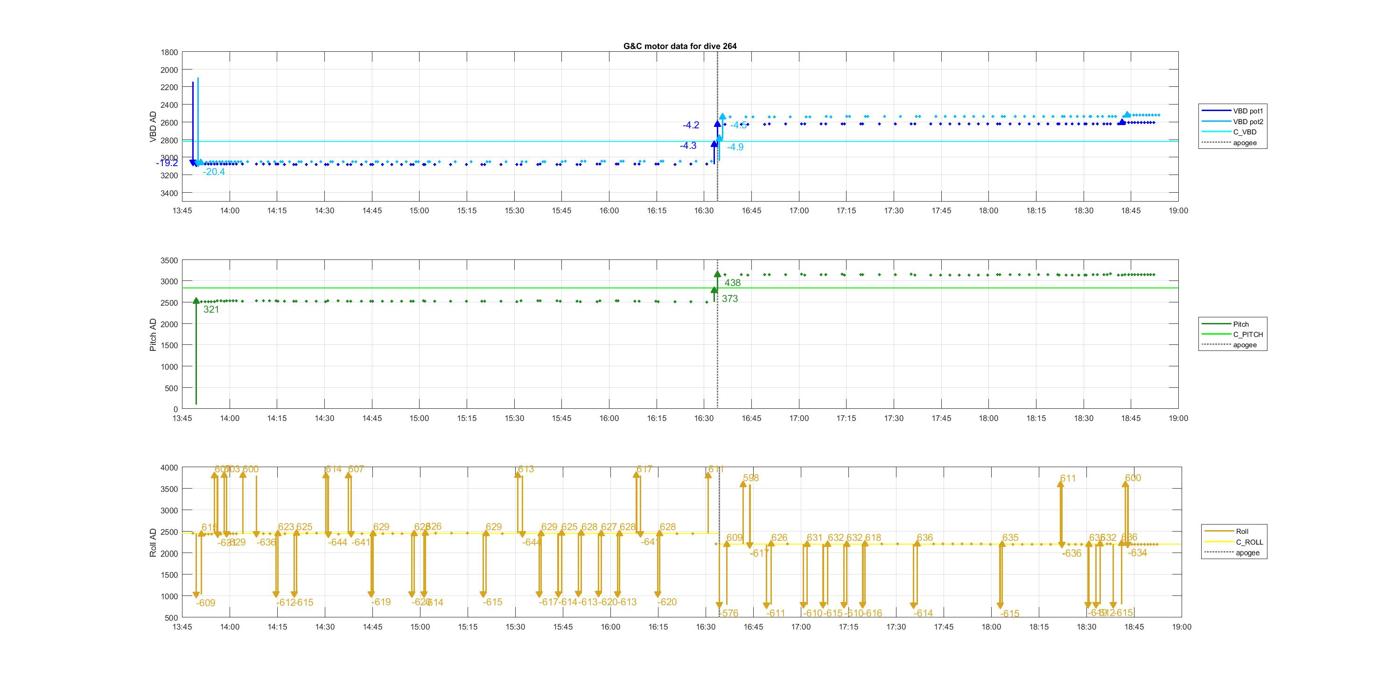The image size is (1400, 693).
Task: Click the '3500' tick on Pitch y-axis
Action: pyautogui.click(x=169, y=260)
